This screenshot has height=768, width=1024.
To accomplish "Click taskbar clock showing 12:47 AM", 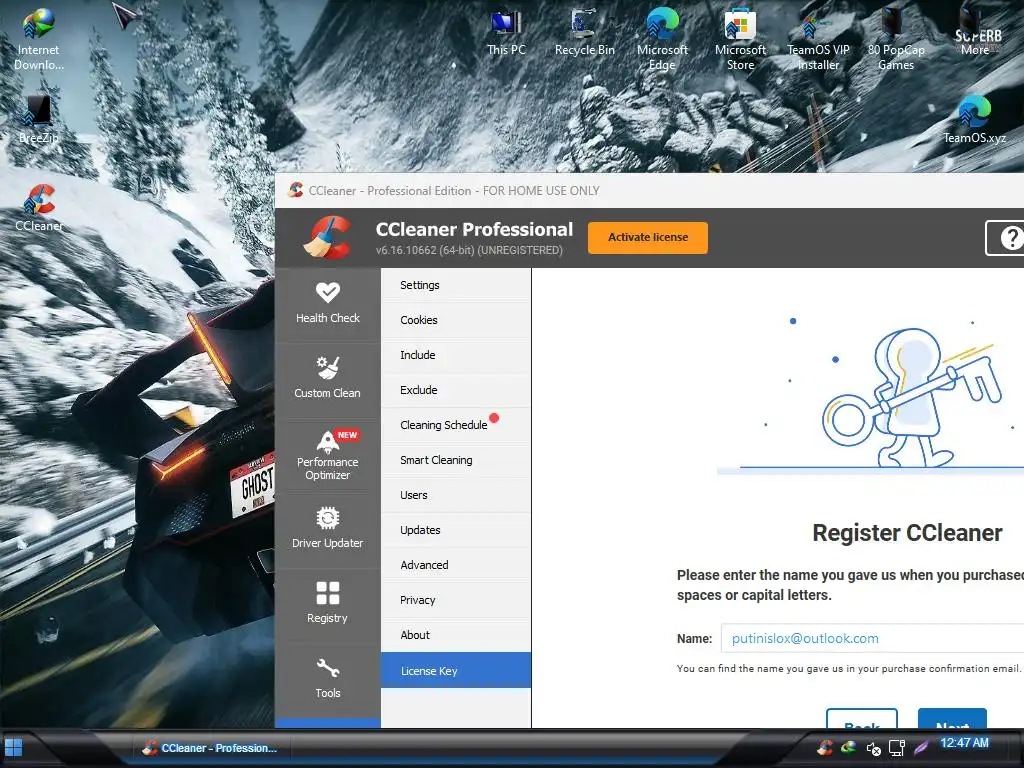I will [965, 743].
